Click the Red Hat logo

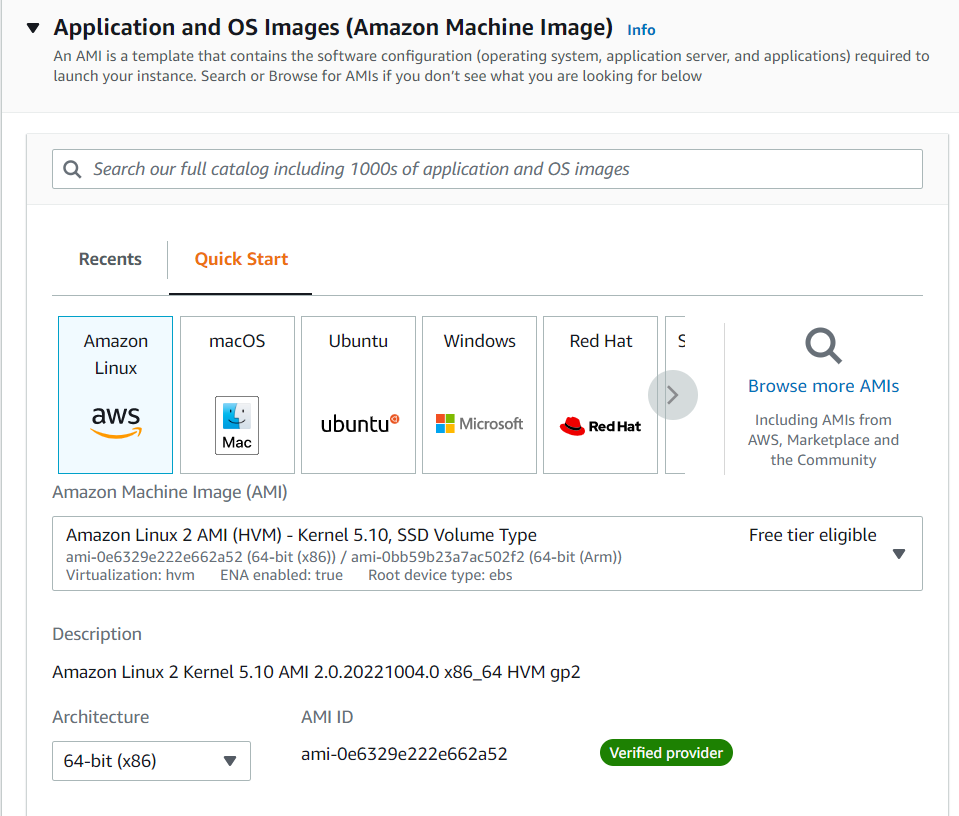click(601, 426)
